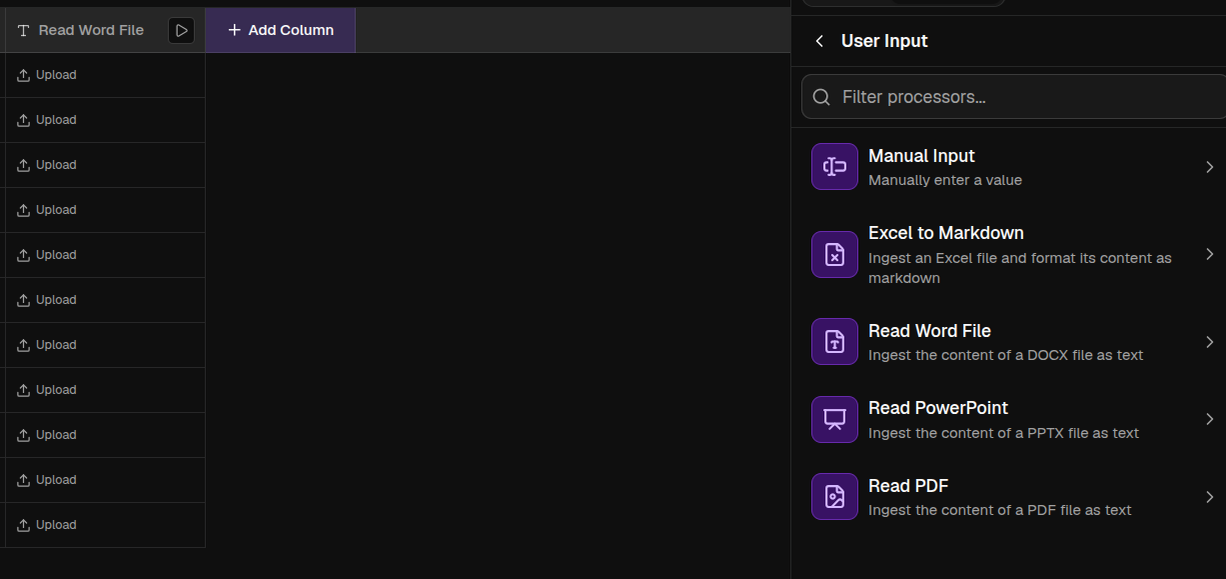Choose the Excel to Markdown title
This screenshot has height=579, width=1226.
pos(946,233)
